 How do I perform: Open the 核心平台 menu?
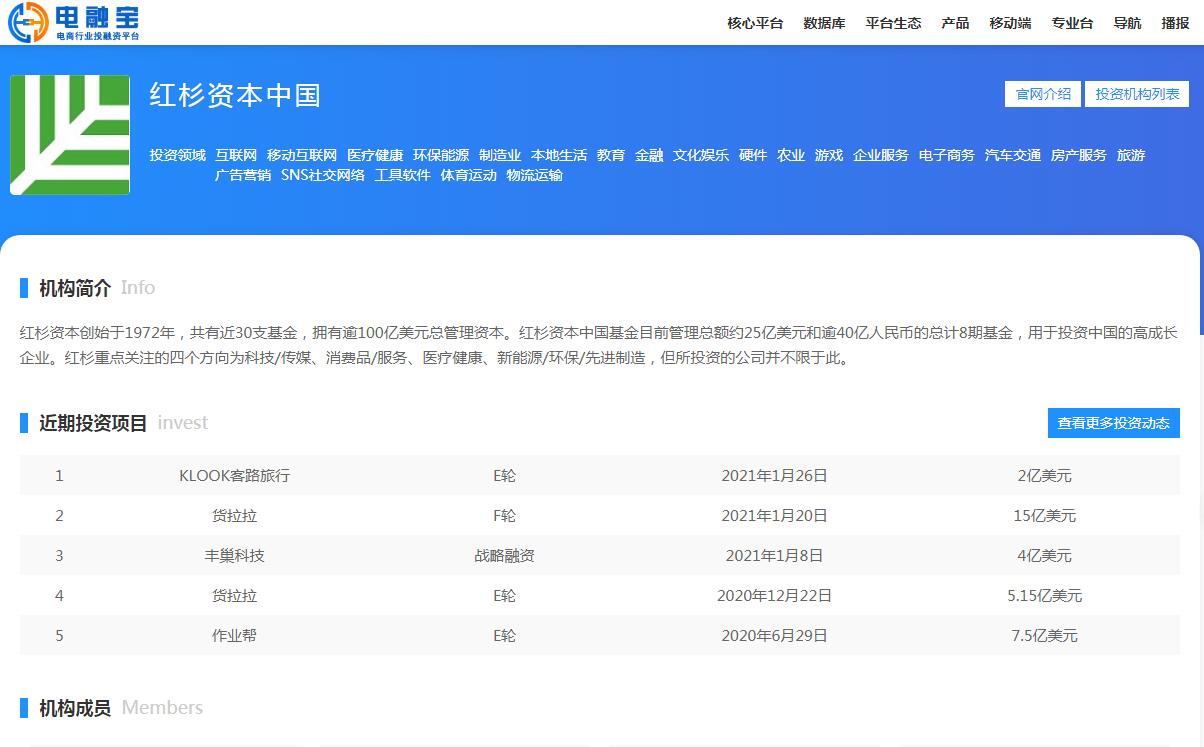(x=755, y=23)
